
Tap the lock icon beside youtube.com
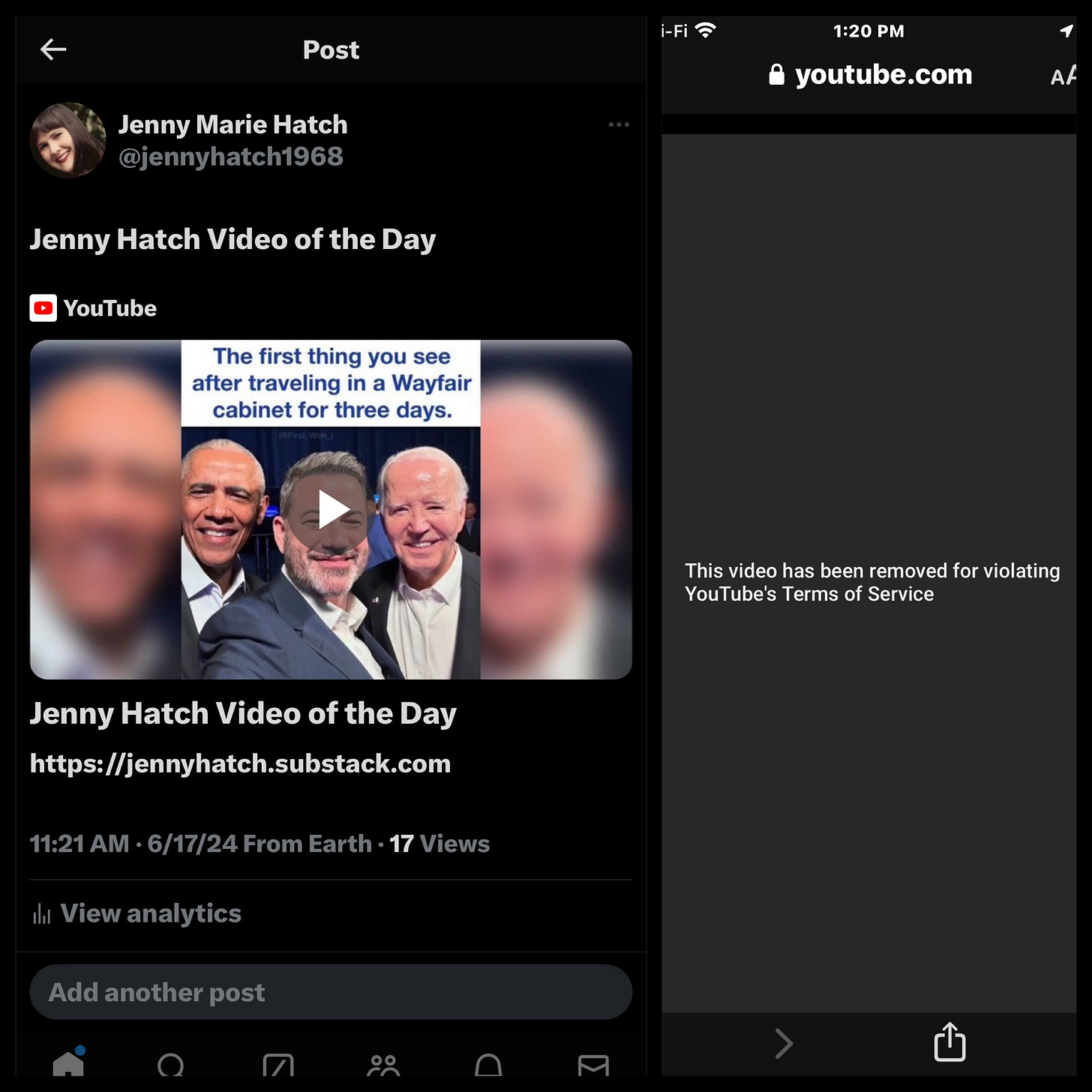777,74
